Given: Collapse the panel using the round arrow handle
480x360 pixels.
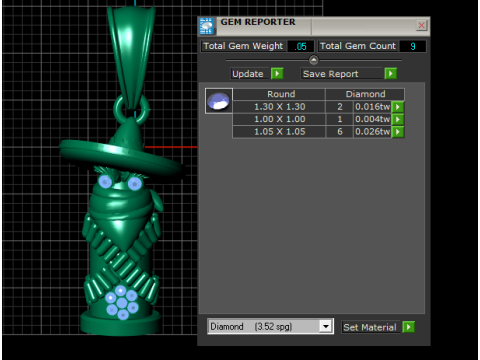Looking at the screenshot, I should 314,60.
